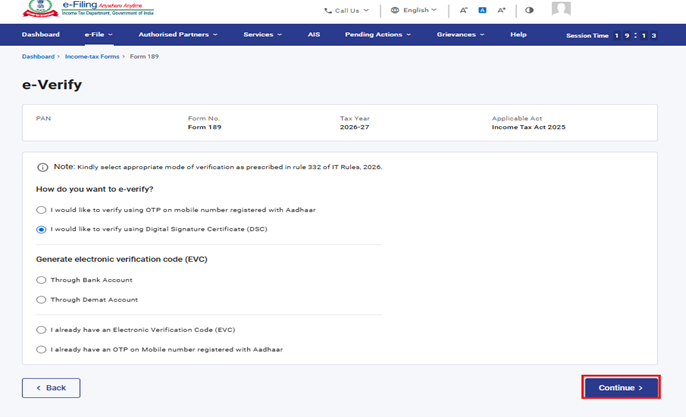Click the phone Call Us icon
Viewport: 686px width, 417px height.
[328, 10]
